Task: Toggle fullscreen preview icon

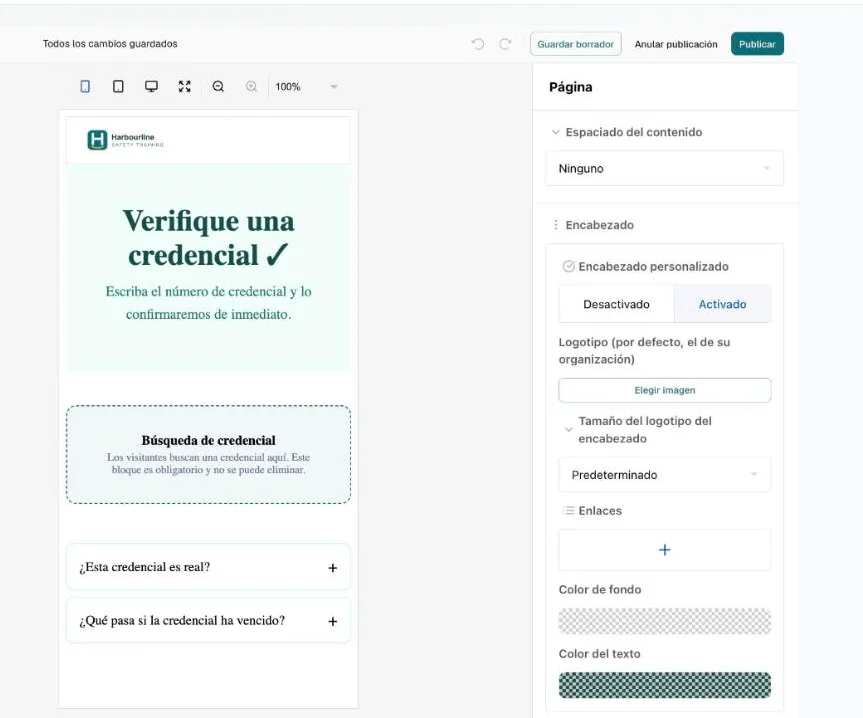Action: (184, 86)
